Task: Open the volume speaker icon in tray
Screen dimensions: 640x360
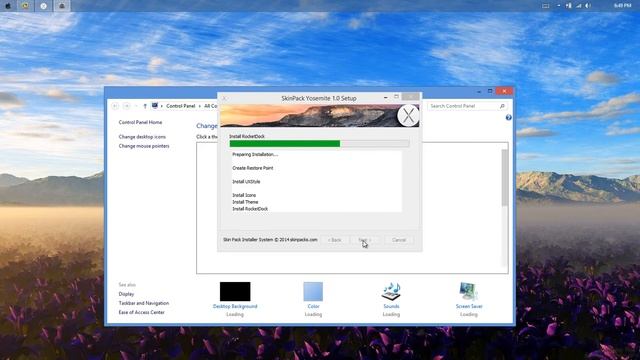Action: 588,6
